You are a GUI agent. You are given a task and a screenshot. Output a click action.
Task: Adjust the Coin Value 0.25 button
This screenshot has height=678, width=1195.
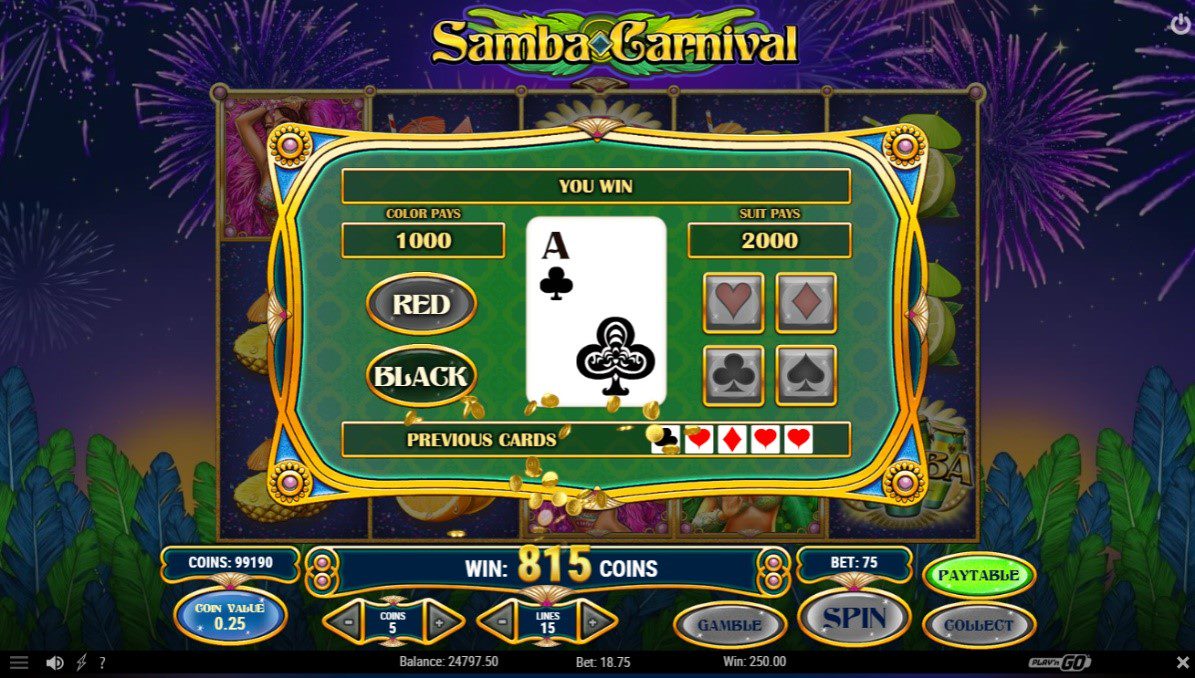click(x=230, y=616)
